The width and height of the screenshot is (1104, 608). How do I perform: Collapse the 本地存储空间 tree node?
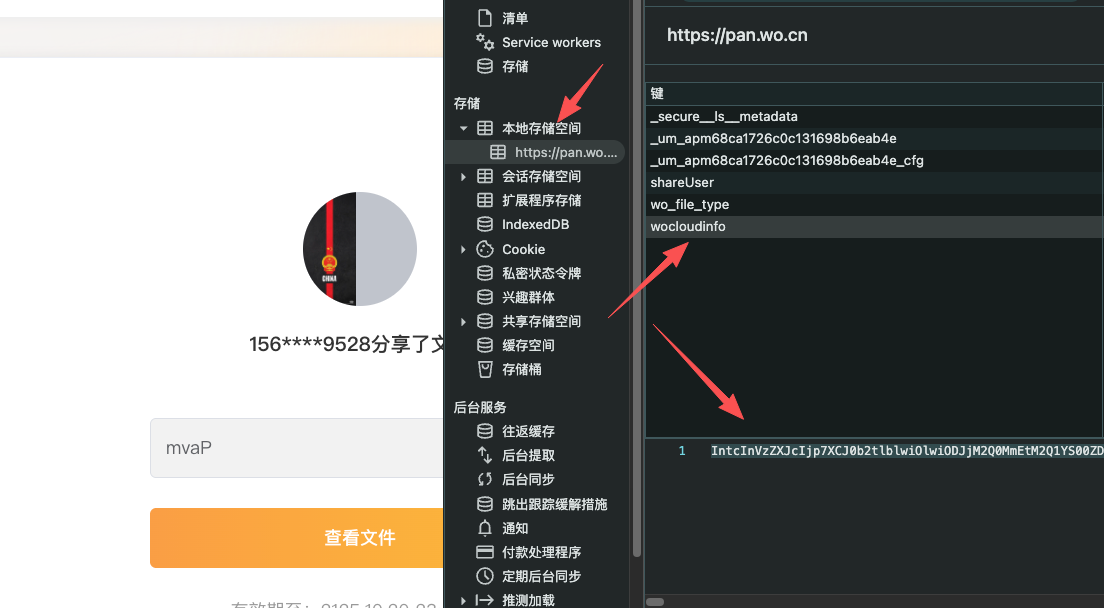click(x=464, y=128)
